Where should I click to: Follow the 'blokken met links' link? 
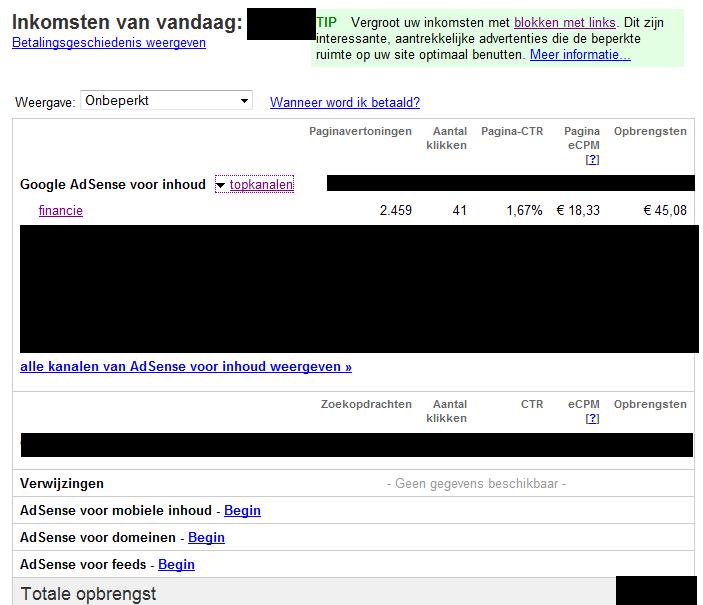pos(564,22)
